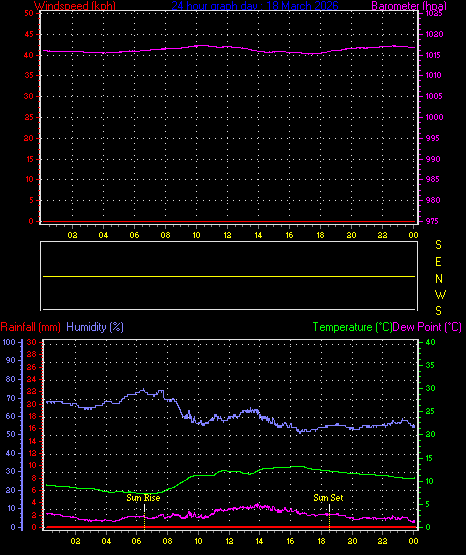Click barometer axis value '990'

click(433, 159)
